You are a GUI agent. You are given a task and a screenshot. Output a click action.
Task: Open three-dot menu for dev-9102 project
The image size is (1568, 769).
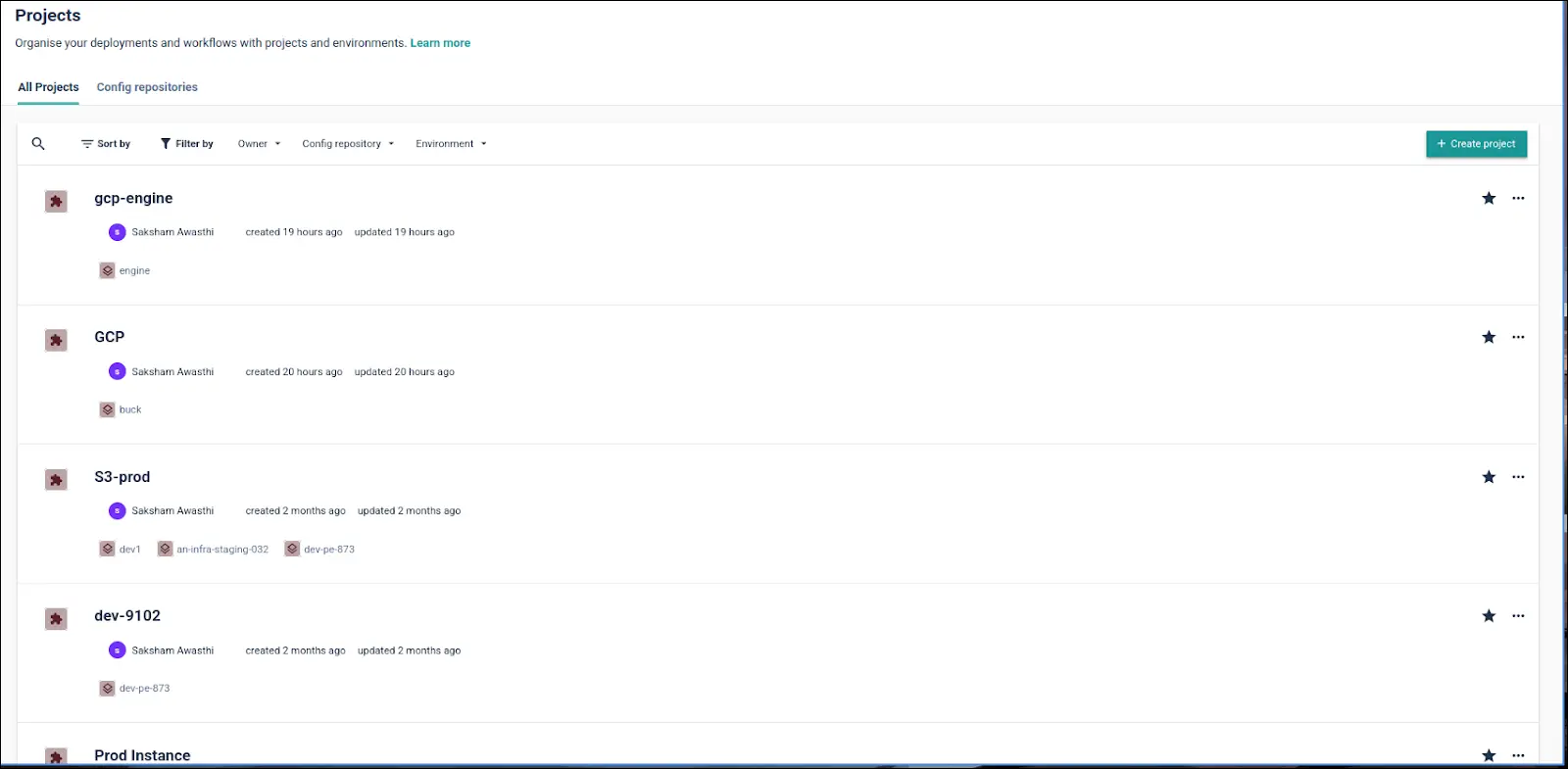[1518, 616]
